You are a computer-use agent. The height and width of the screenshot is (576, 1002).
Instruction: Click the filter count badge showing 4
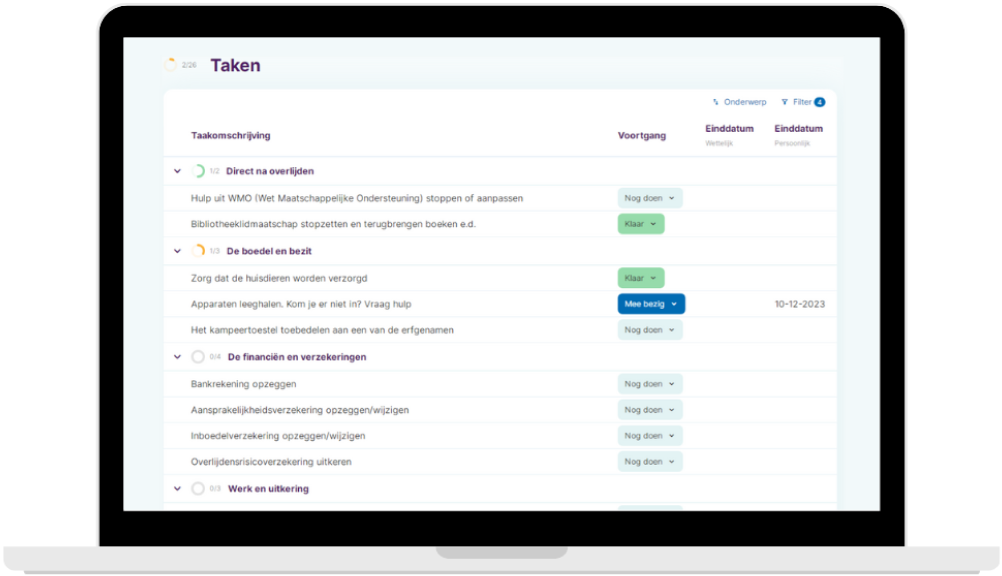click(x=819, y=102)
